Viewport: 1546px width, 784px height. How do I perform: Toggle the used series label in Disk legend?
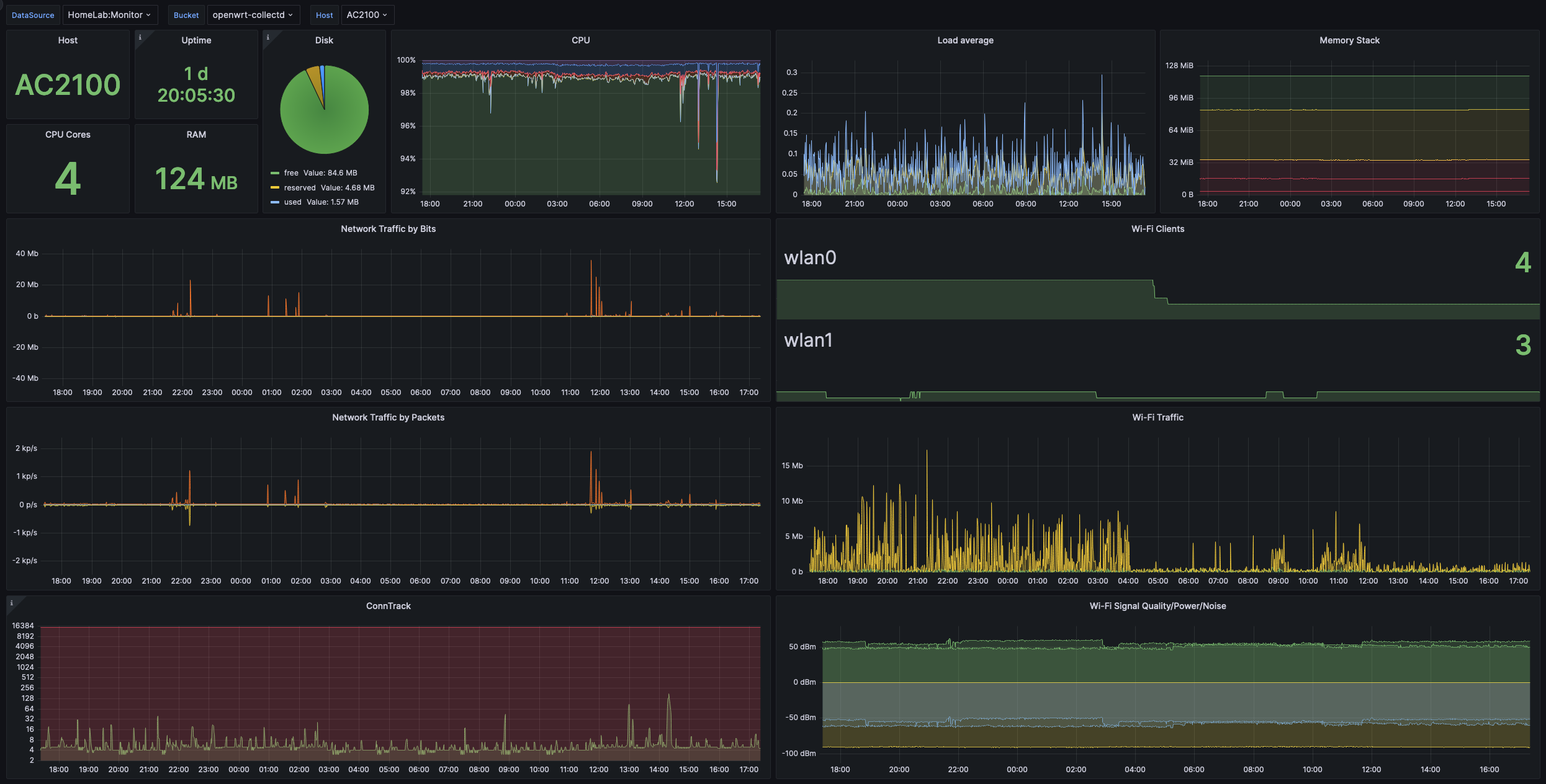tap(292, 202)
